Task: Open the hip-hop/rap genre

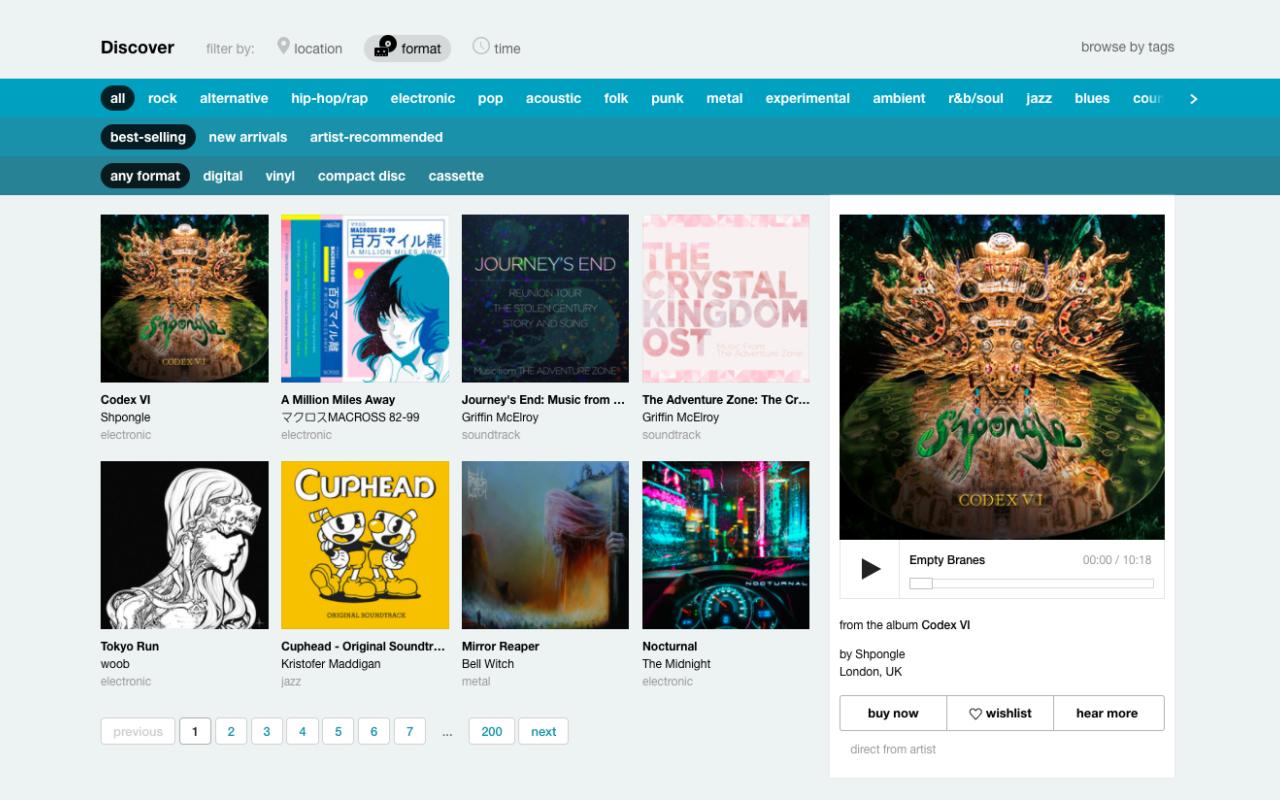Action: (330, 98)
